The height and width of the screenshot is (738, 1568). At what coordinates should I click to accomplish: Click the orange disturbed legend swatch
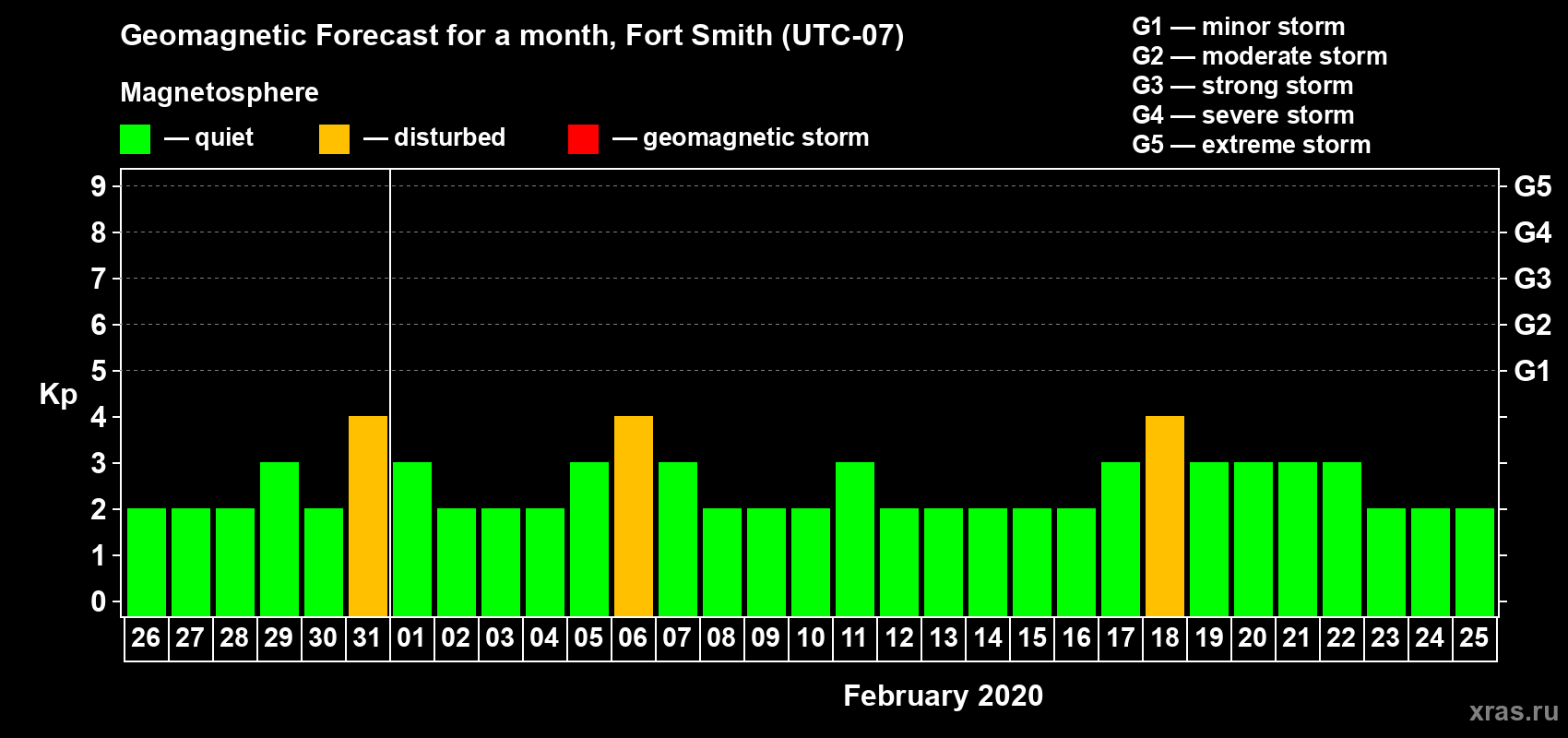click(x=334, y=139)
